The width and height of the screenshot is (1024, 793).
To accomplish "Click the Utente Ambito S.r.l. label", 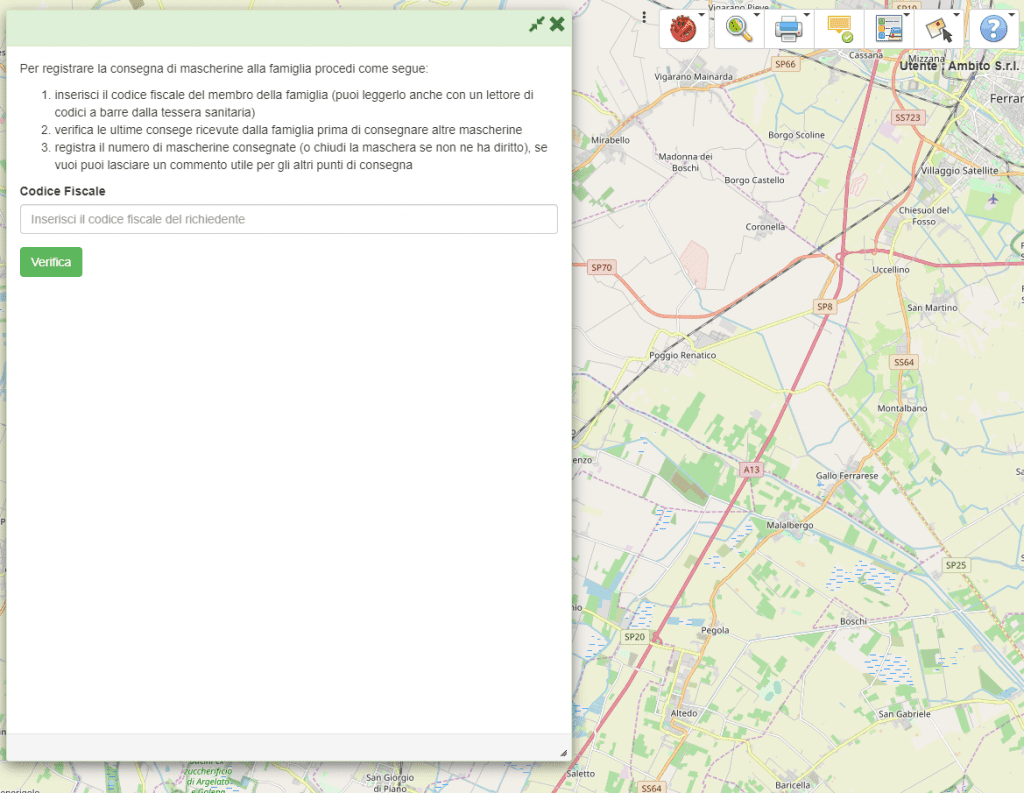I will (959, 65).
